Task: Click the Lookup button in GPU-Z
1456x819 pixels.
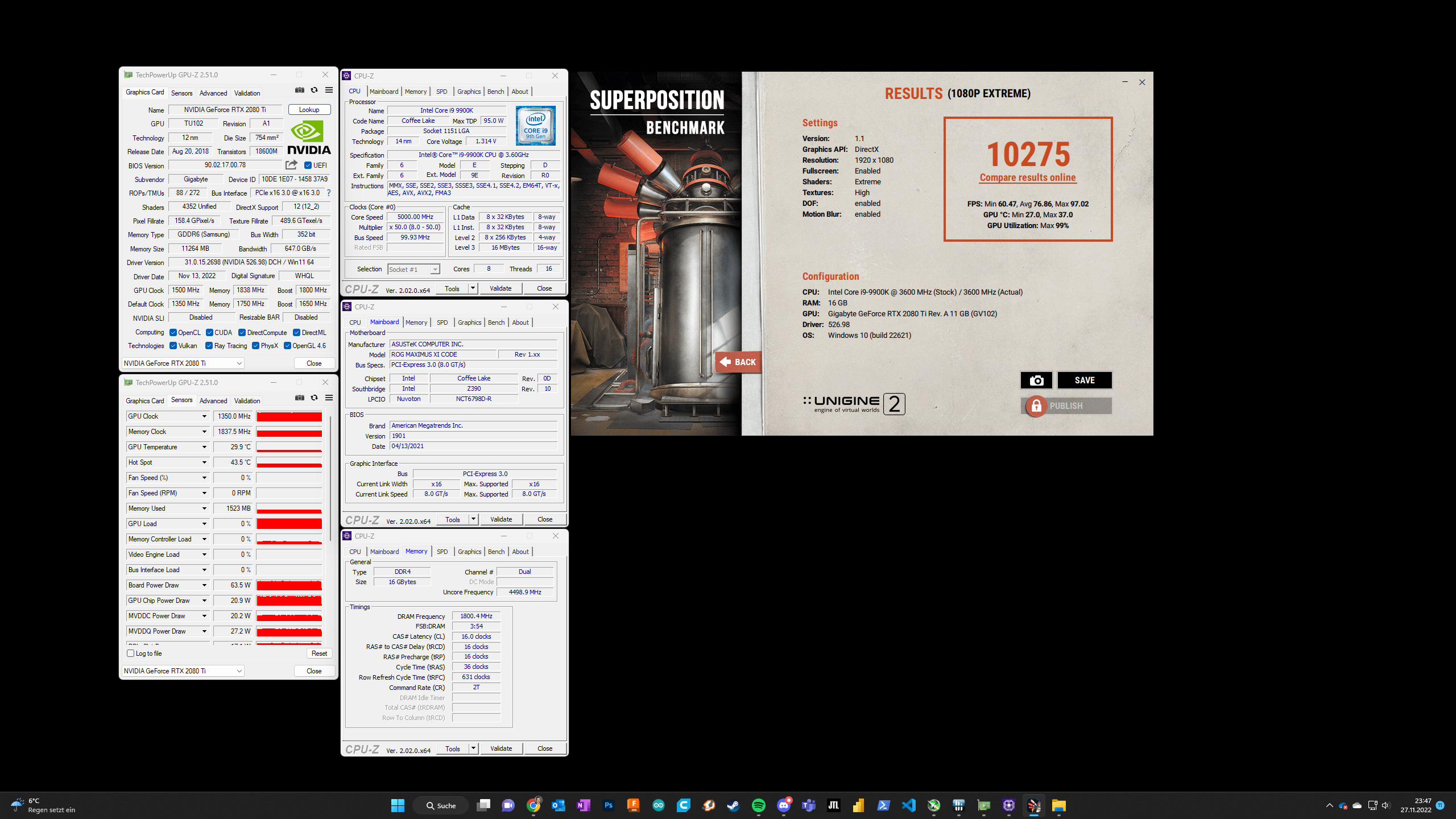Action: pyautogui.click(x=309, y=110)
